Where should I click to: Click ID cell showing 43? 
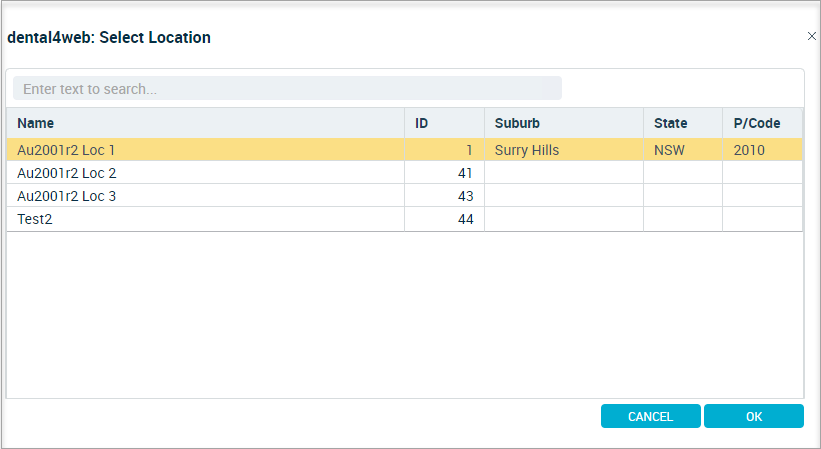(x=445, y=196)
